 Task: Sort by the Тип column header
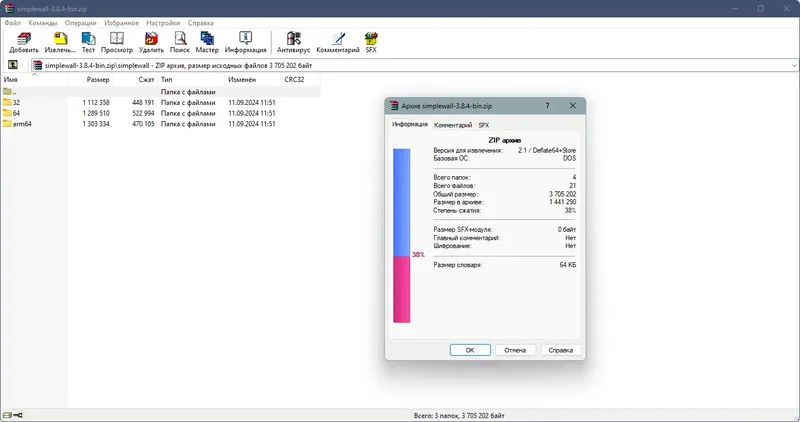pos(191,80)
